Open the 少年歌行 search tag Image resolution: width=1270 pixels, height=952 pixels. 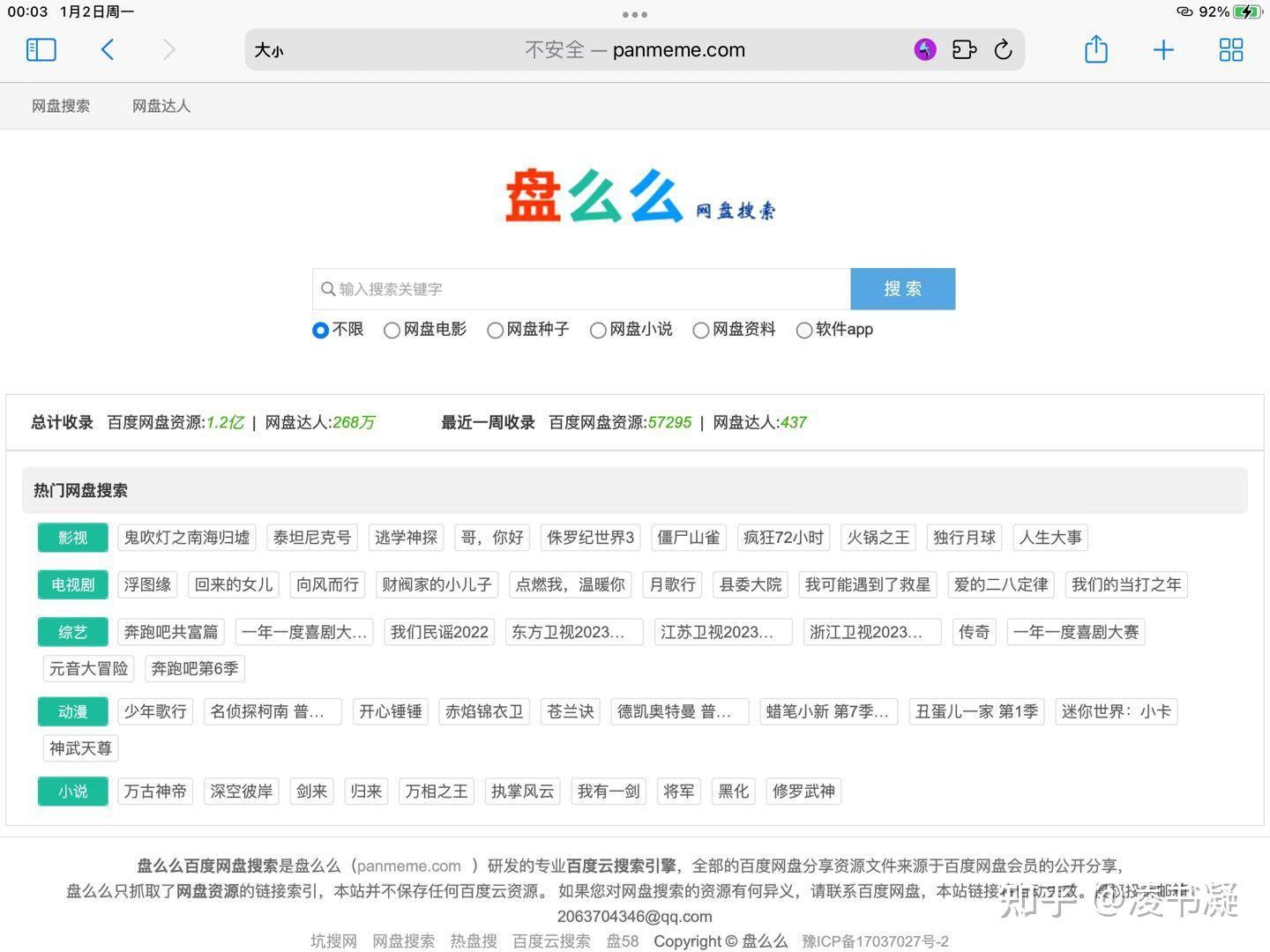point(155,711)
